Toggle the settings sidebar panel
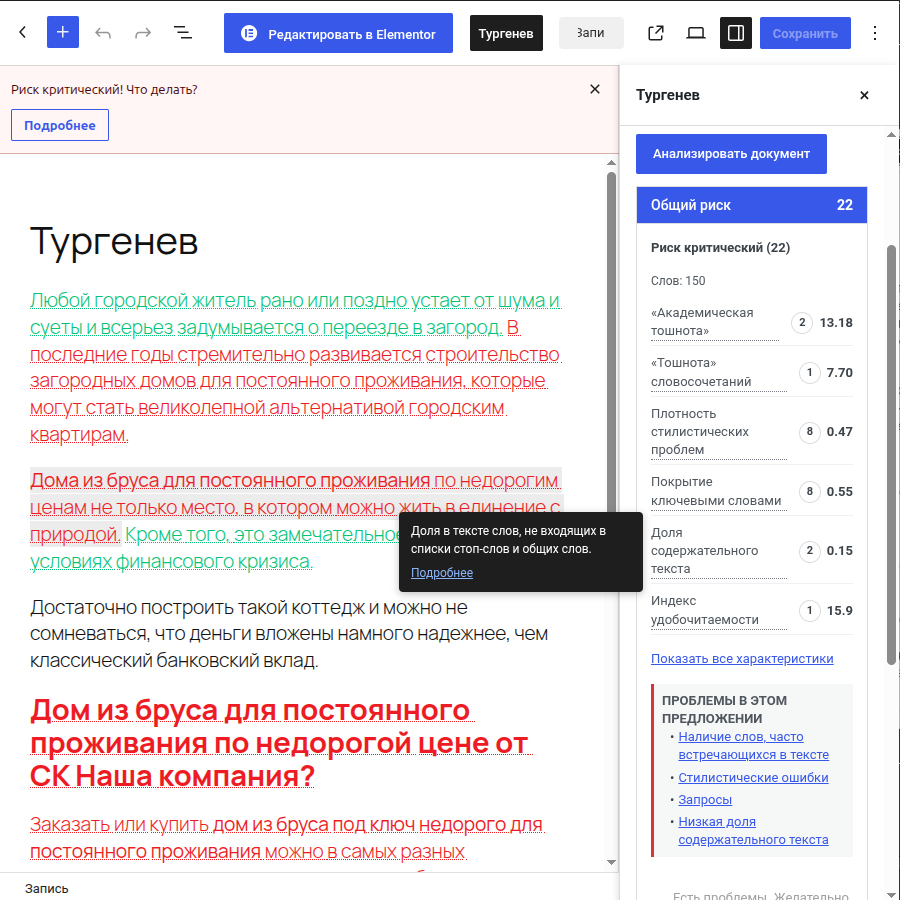The image size is (900, 900). 735,33
